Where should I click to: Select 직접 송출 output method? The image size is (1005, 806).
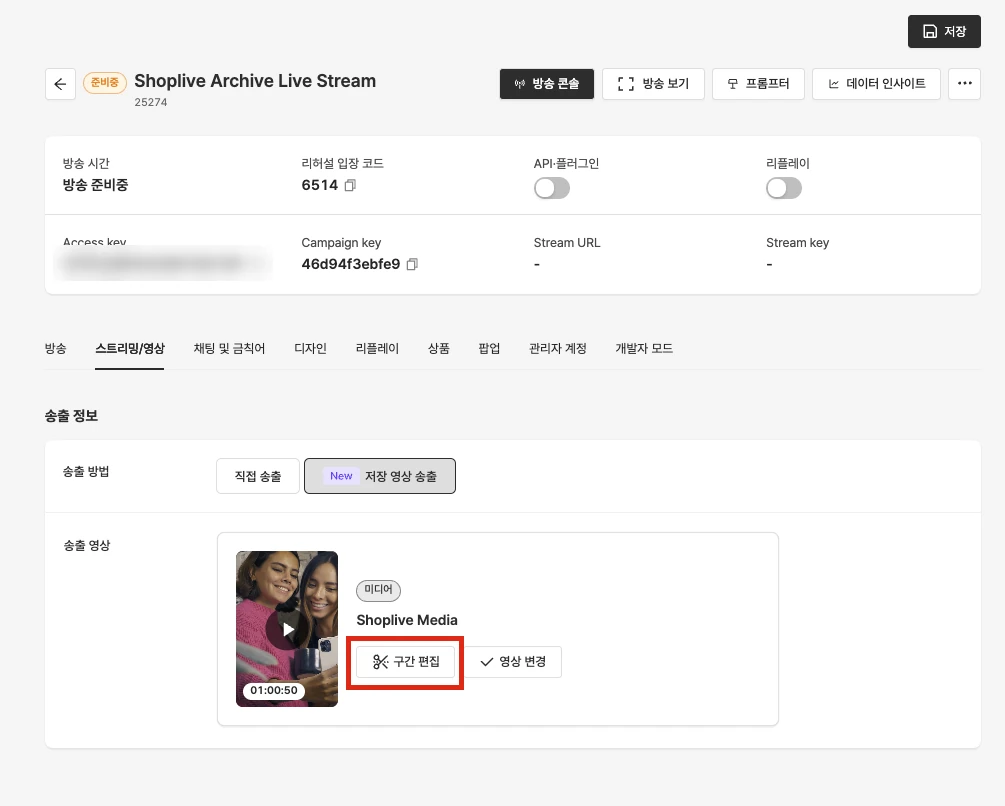(x=258, y=476)
